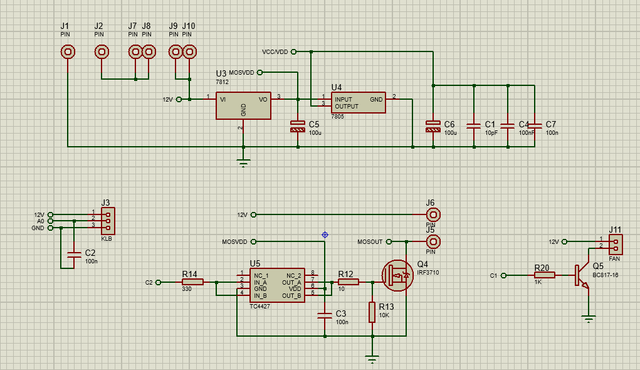Select the J9 pin connector symbol
The height and width of the screenshot is (370, 640).
click(x=176, y=52)
